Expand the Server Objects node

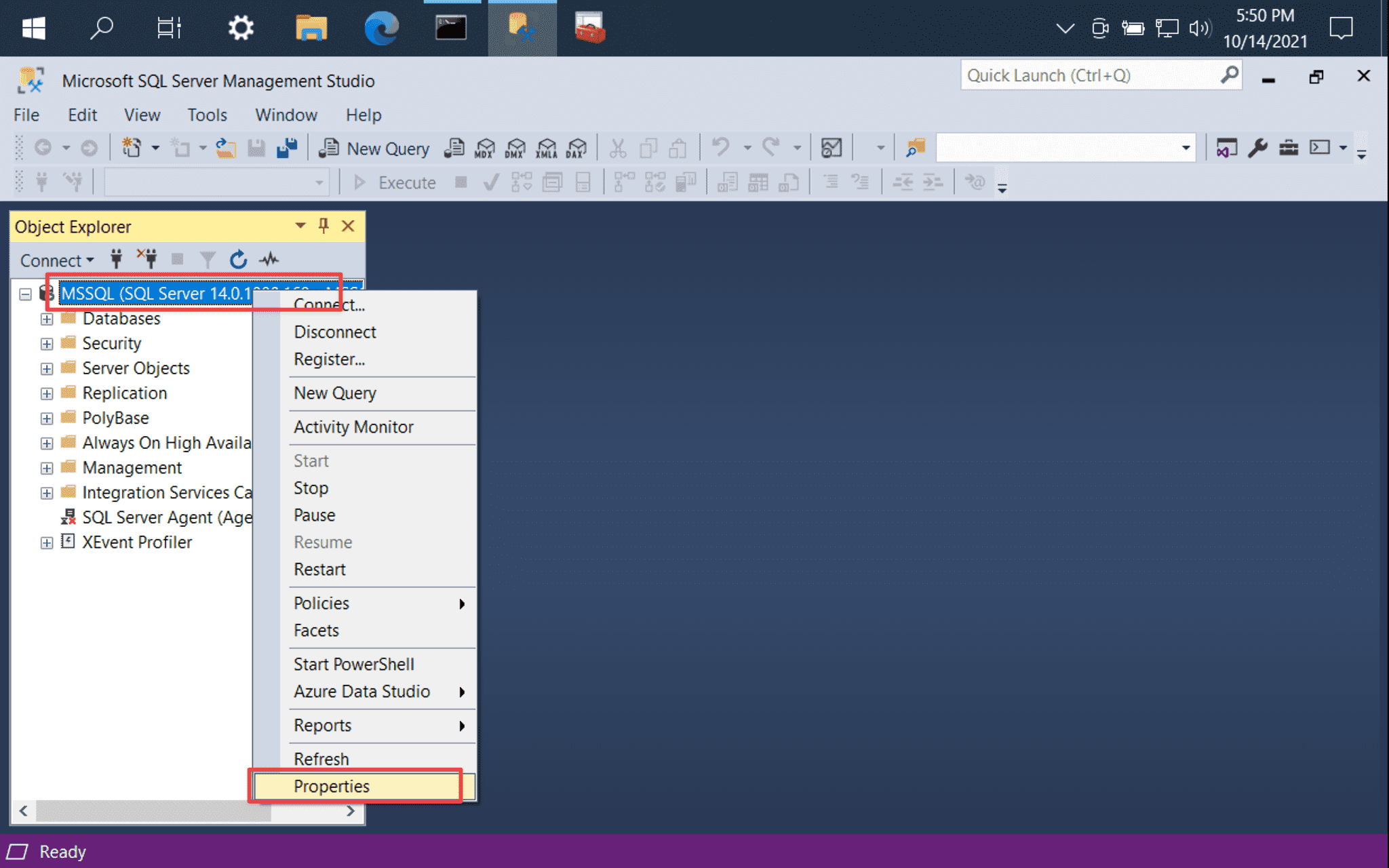coord(47,369)
